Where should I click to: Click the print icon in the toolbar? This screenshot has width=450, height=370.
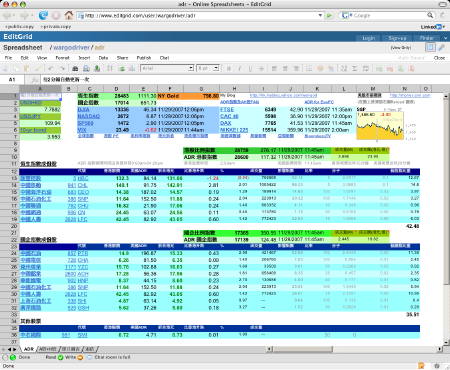click(x=75, y=68)
